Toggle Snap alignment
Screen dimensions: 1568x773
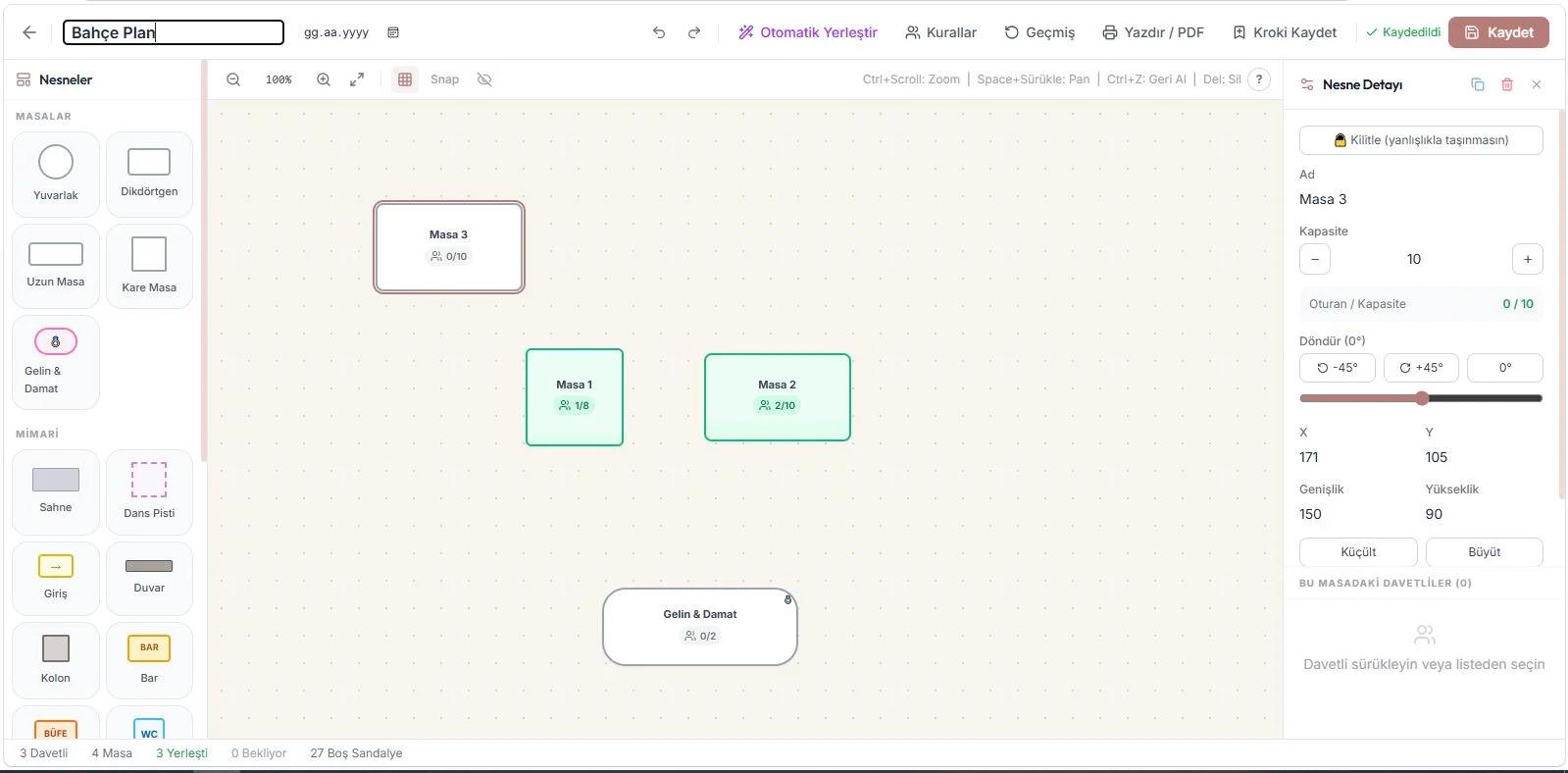(x=444, y=79)
